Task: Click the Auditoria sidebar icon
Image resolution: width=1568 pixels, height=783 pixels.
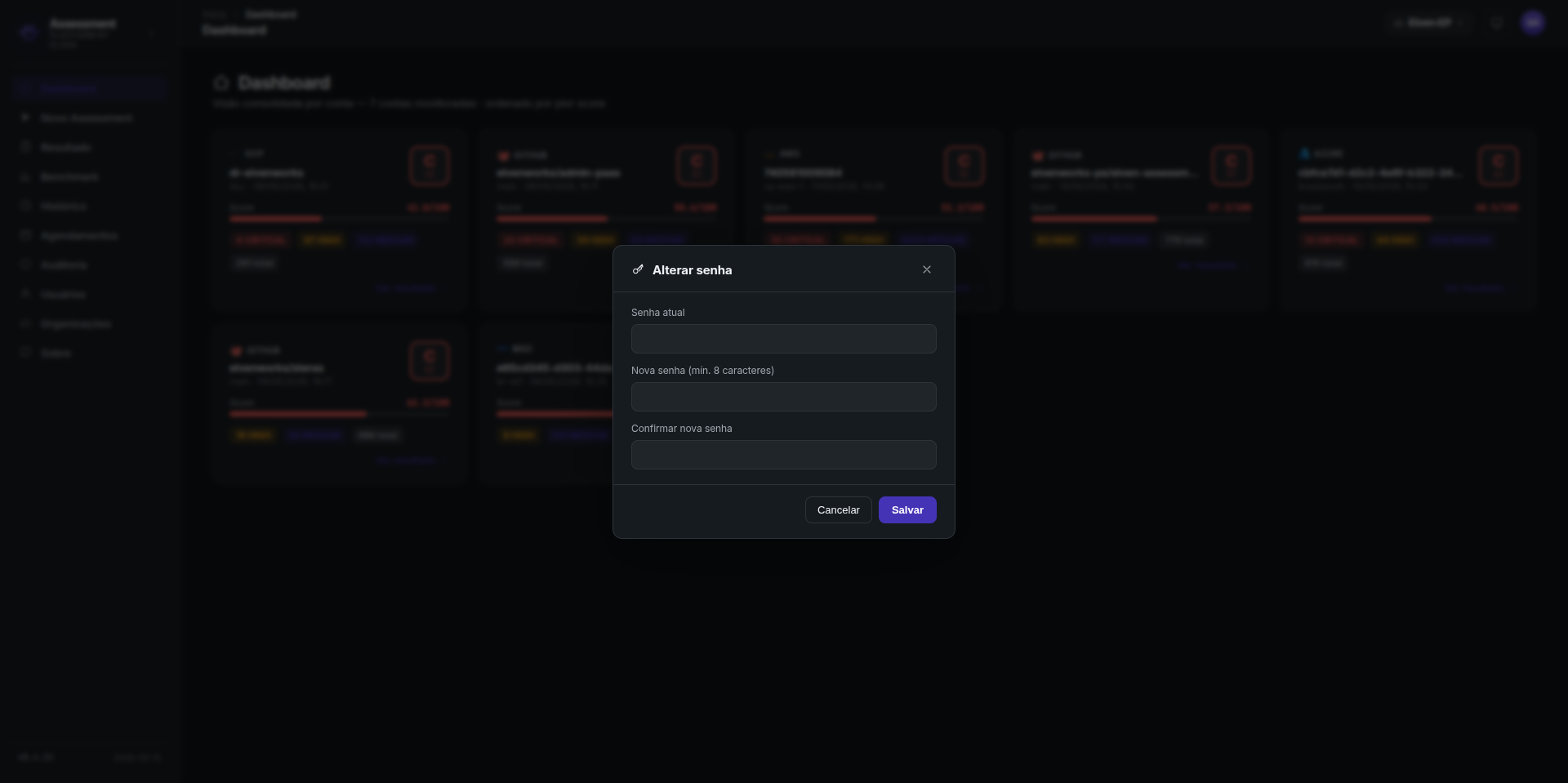Action: point(25,265)
